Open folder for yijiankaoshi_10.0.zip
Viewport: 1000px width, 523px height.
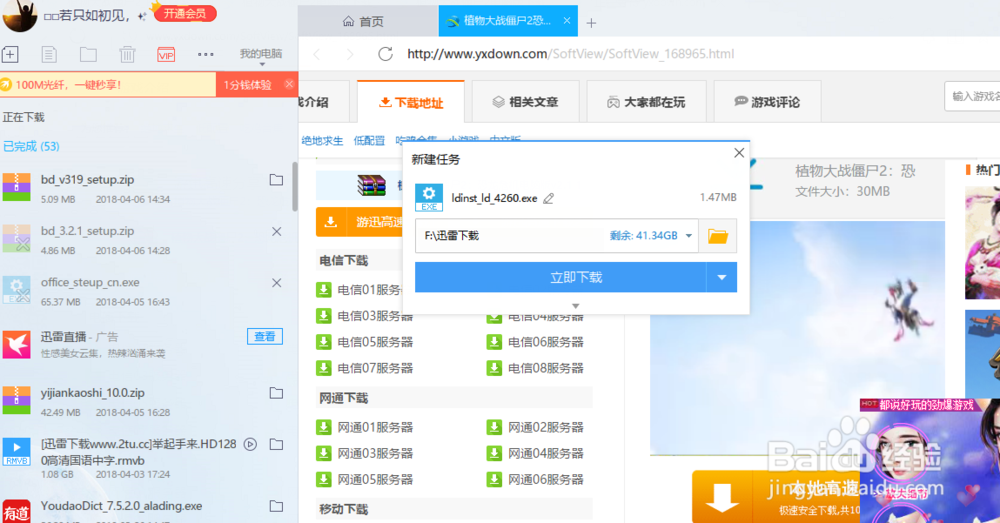point(276,393)
